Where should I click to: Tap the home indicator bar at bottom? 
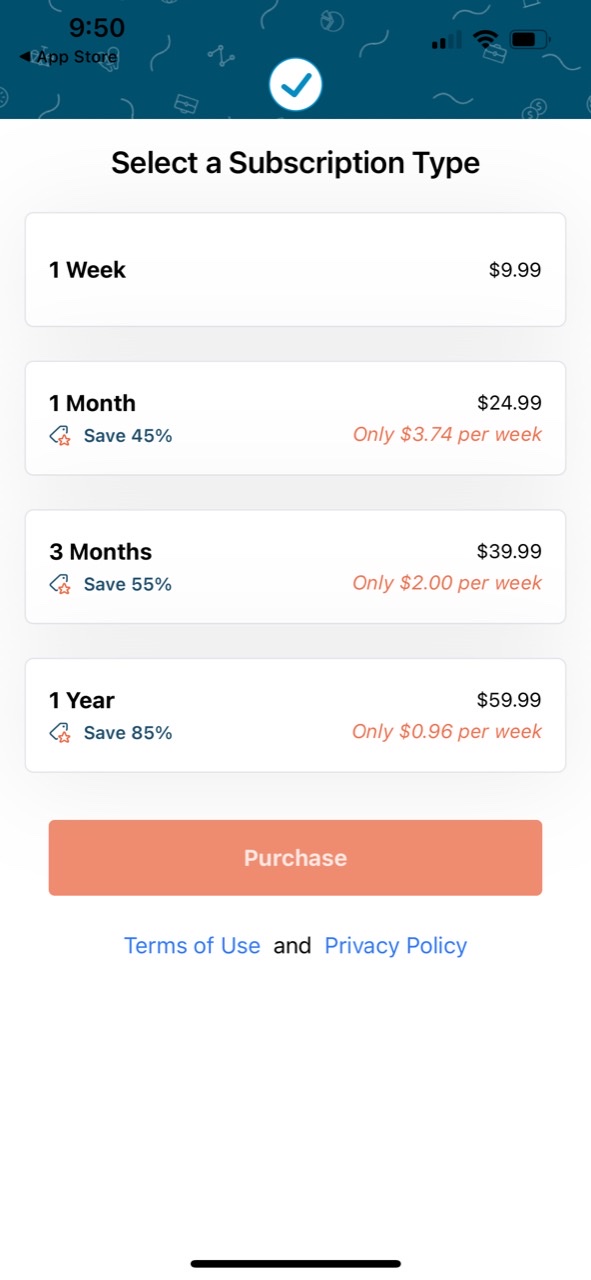pyautogui.click(x=295, y=1262)
